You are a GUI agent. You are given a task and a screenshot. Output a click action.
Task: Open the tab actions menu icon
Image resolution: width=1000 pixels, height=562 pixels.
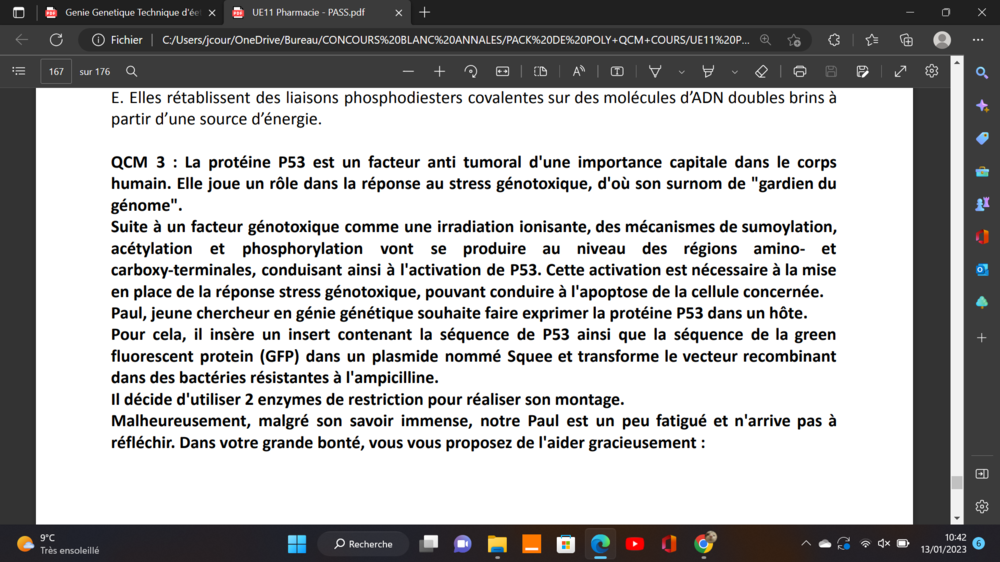tap(18, 12)
